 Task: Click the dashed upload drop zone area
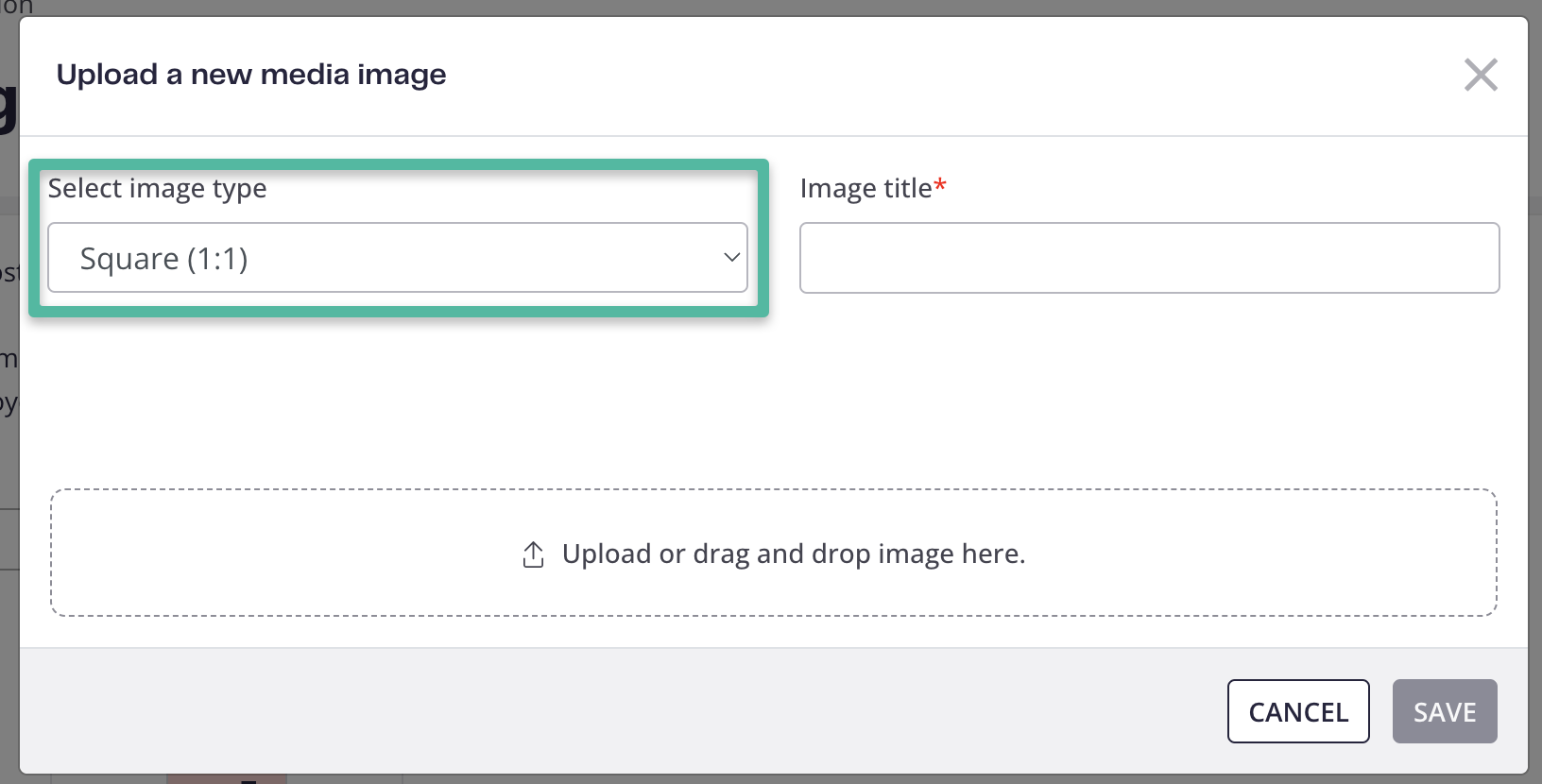[x=774, y=553]
